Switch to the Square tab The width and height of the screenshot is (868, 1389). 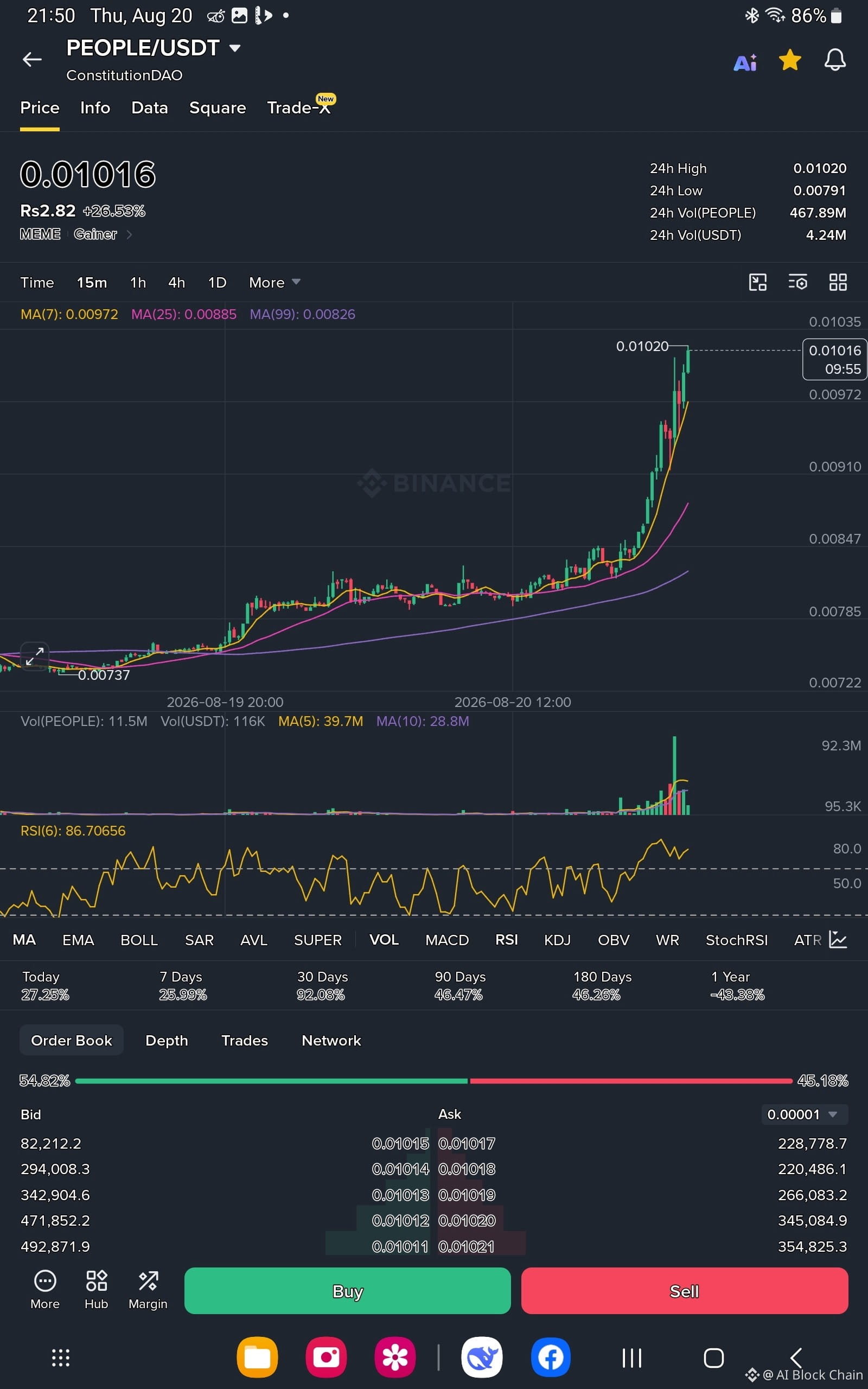coord(218,108)
